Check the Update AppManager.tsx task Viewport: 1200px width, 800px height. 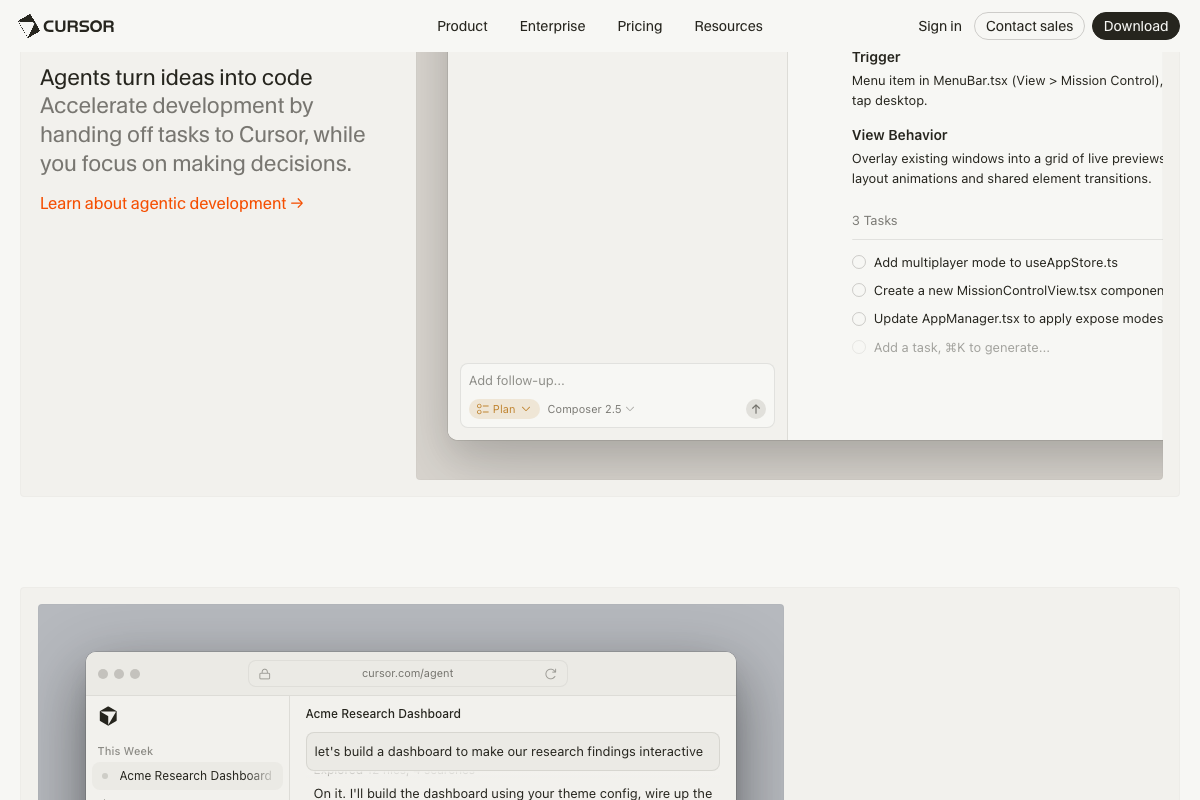(x=859, y=318)
